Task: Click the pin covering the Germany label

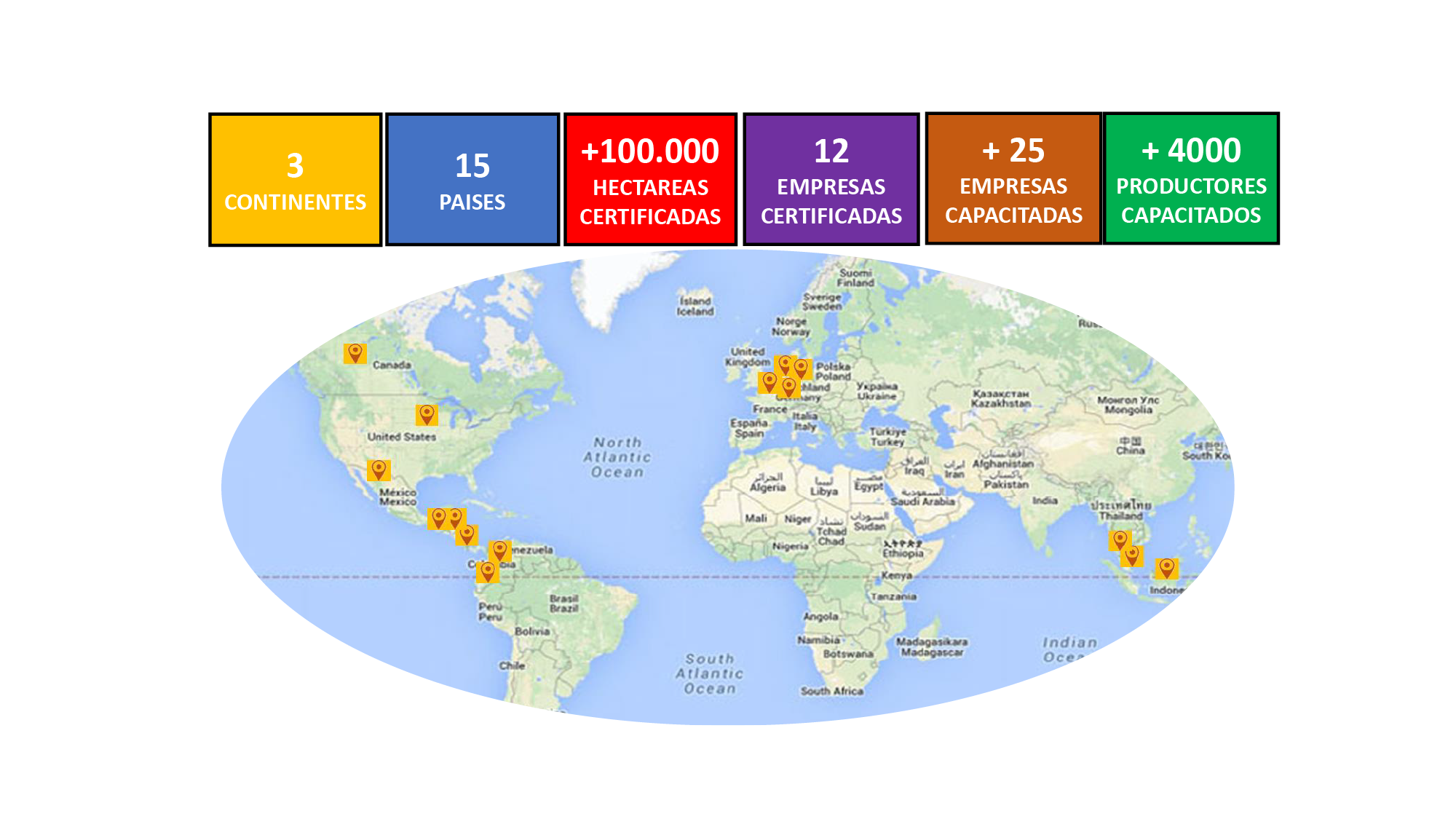Action: pyautogui.click(x=789, y=387)
